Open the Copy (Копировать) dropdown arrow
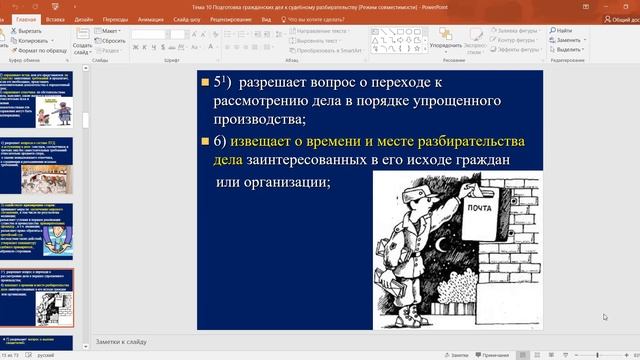This screenshot has width=640, height=360. pos(52,41)
